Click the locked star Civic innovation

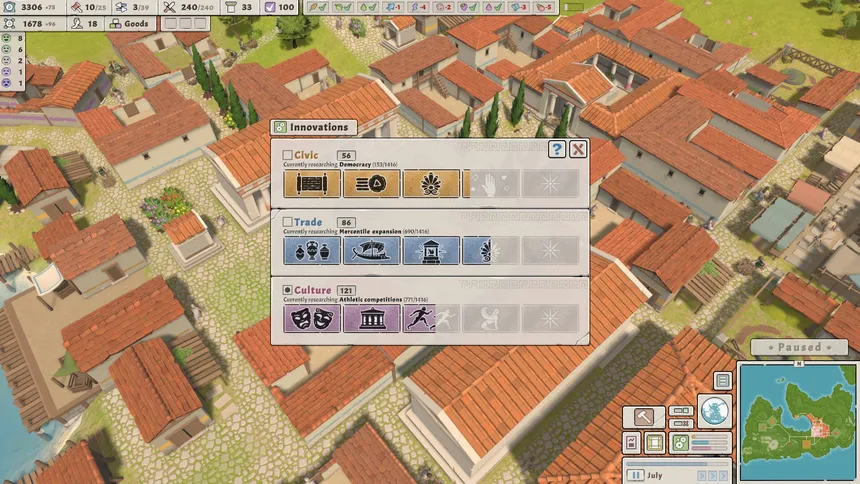click(x=550, y=183)
